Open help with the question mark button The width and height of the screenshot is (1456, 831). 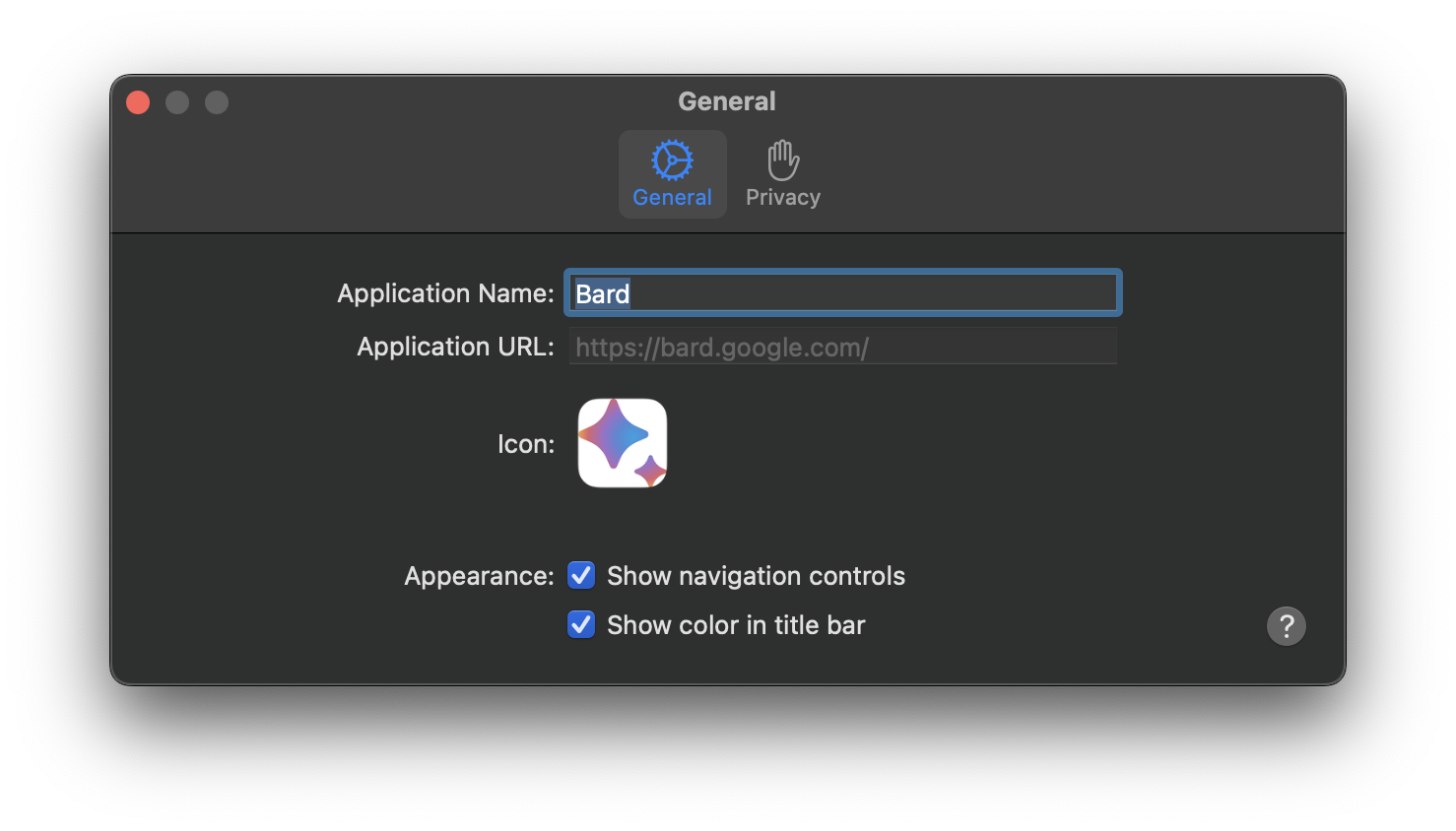[1286, 626]
